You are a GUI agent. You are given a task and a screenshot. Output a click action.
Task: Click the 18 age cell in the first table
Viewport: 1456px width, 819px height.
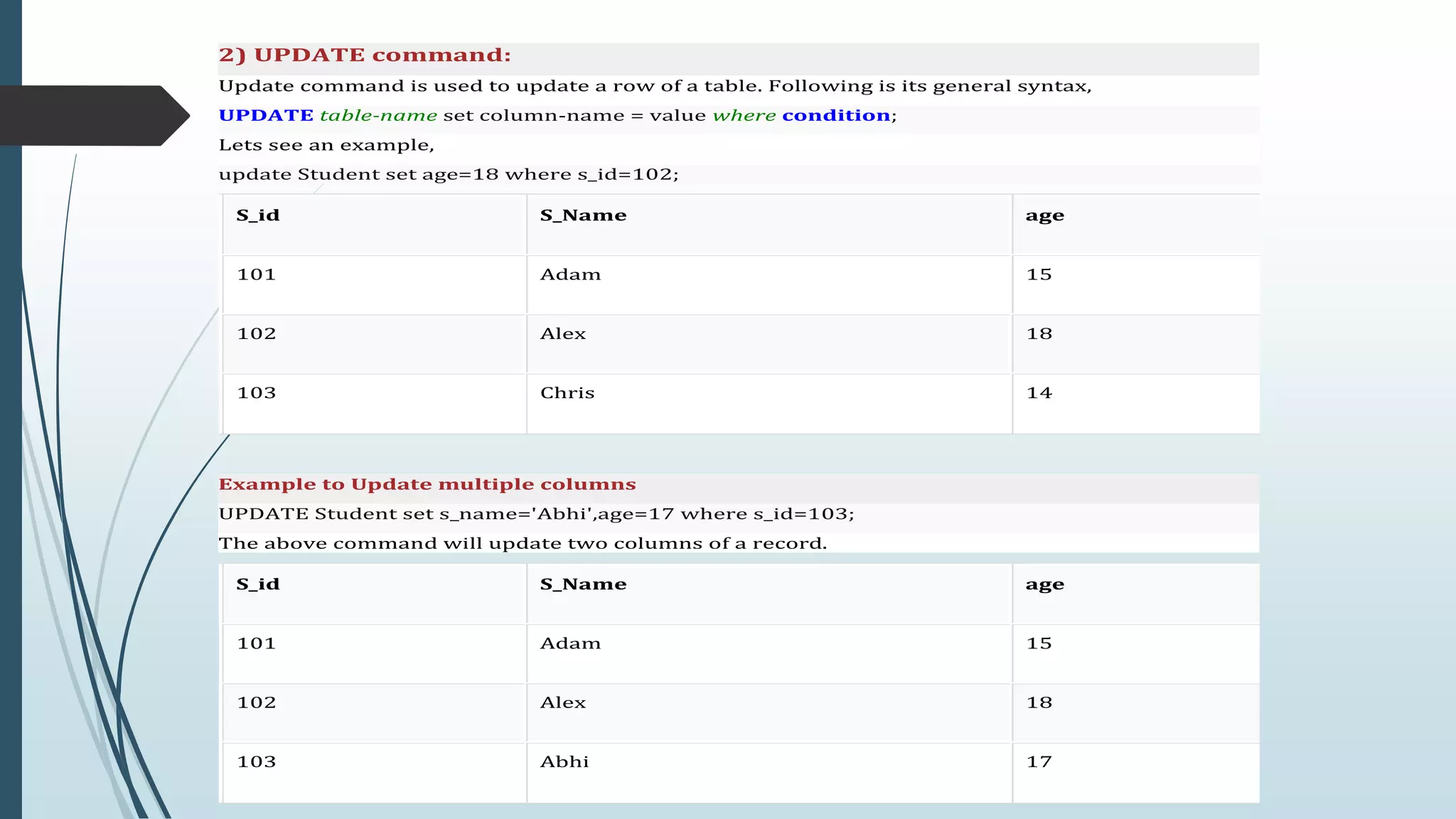coord(1136,345)
